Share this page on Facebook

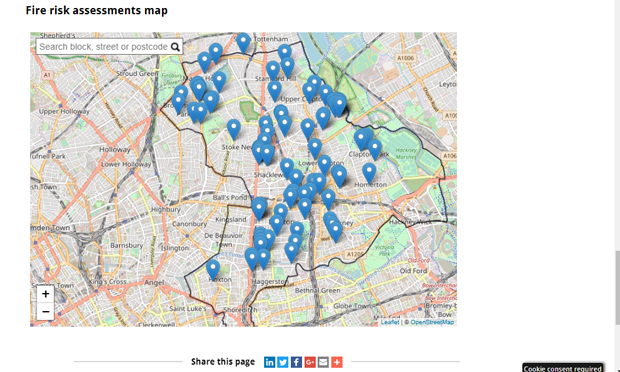(296, 362)
